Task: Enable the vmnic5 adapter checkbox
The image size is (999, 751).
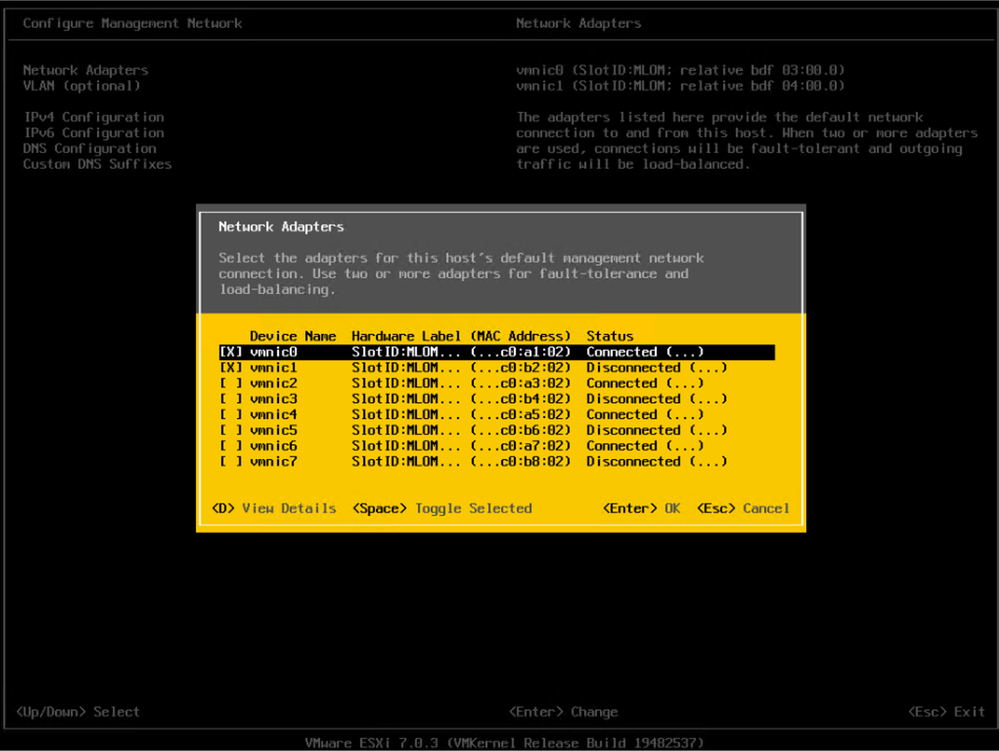Action: (x=231, y=430)
